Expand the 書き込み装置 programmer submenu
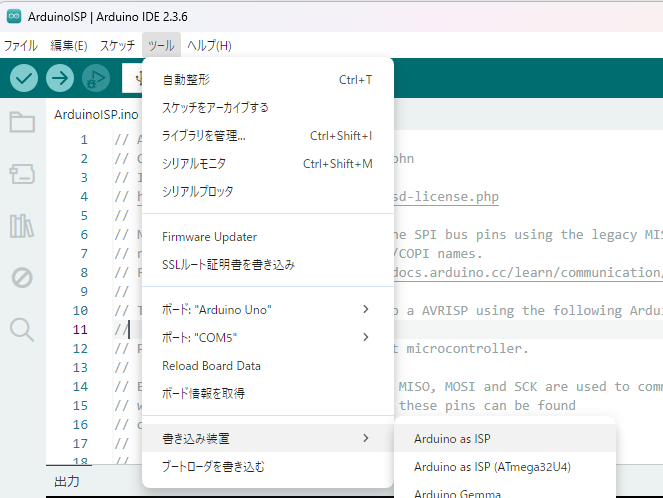Viewport: 663px width, 498px height. pos(266,438)
